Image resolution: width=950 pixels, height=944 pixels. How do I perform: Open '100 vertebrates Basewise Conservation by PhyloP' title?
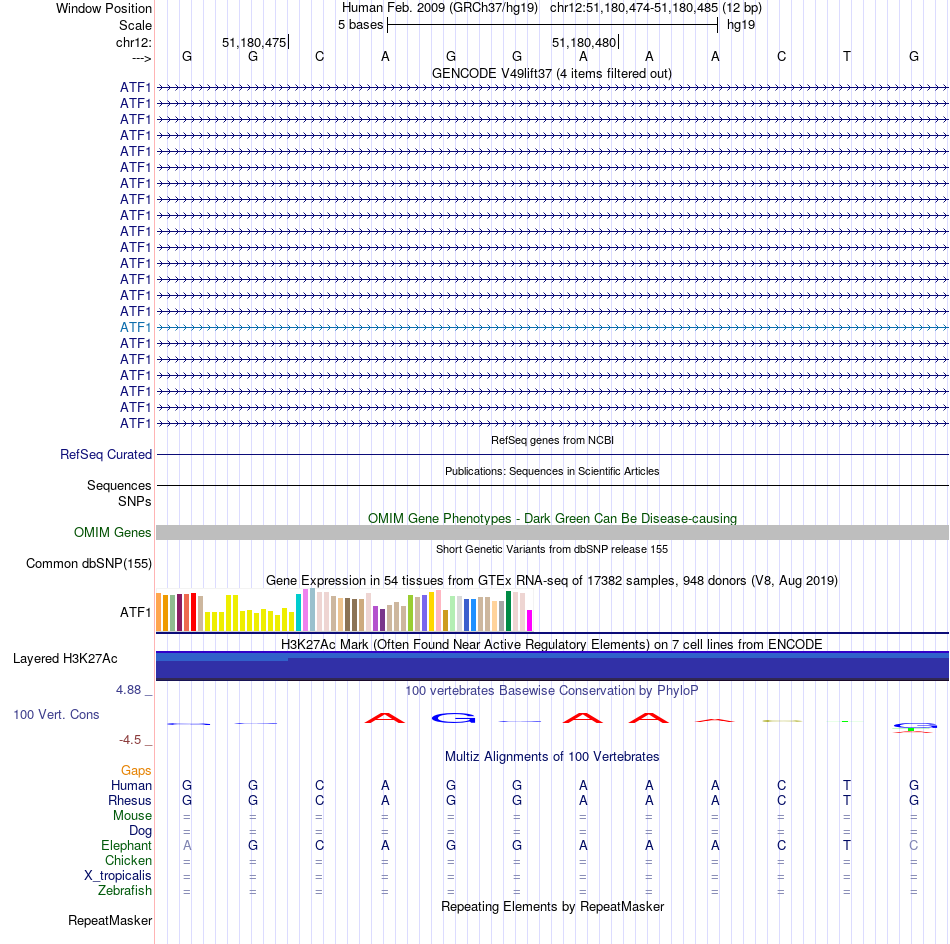coord(551,691)
